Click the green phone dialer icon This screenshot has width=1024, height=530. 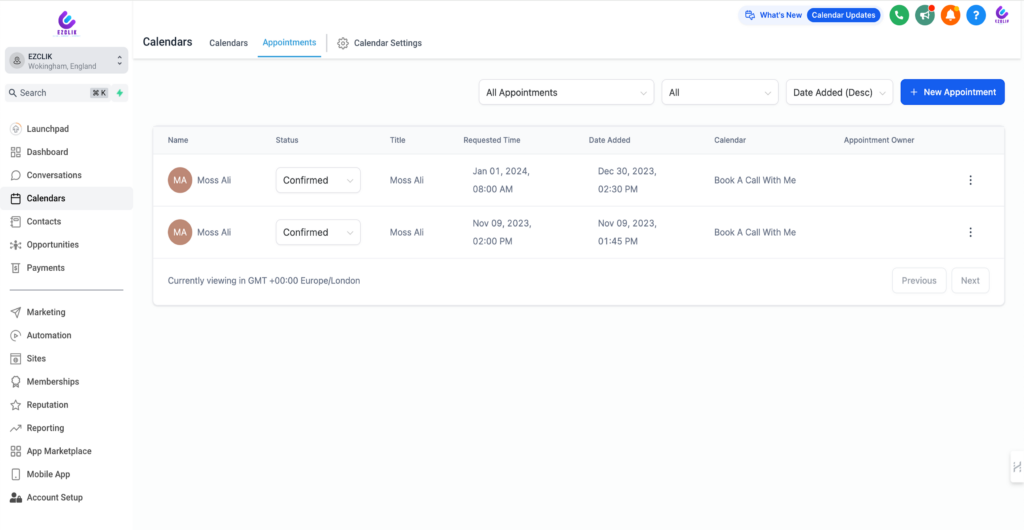[899, 15]
